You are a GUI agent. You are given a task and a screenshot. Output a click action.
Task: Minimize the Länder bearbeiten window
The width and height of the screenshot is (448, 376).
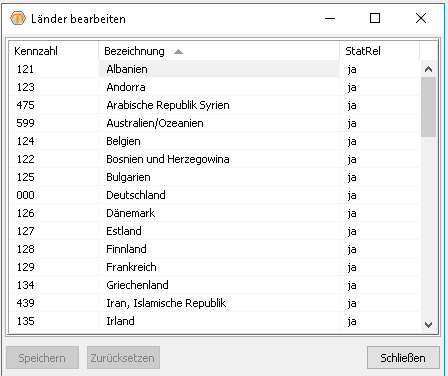coord(330,18)
